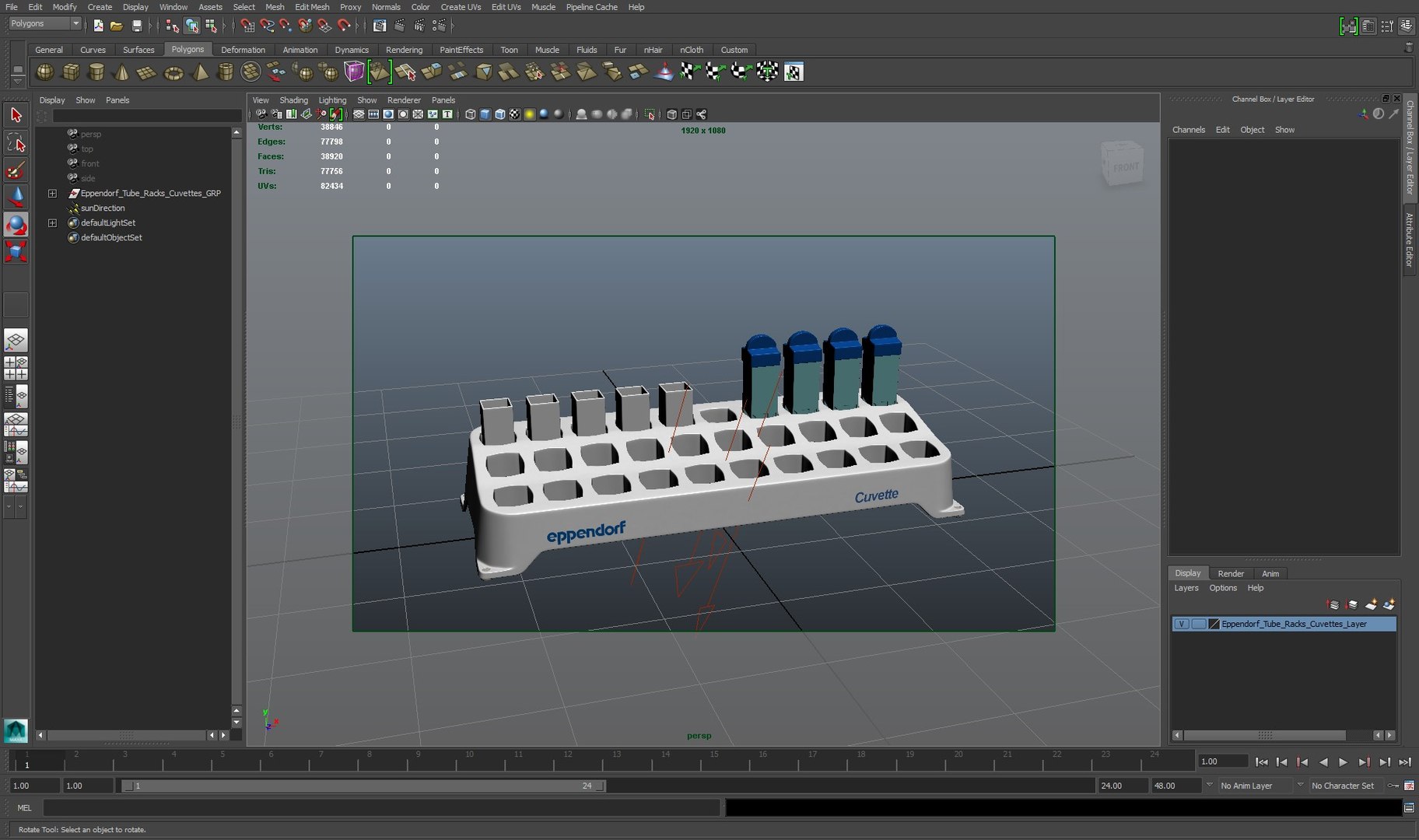Click the MEL command line input

click(x=381, y=808)
